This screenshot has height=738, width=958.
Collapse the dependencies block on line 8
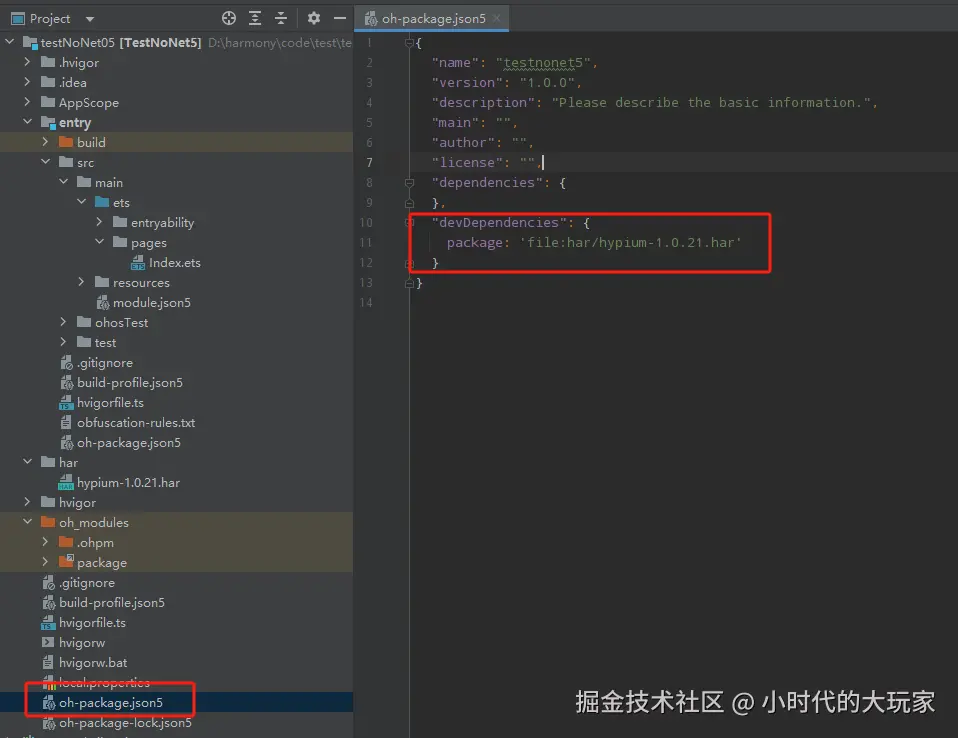410,182
